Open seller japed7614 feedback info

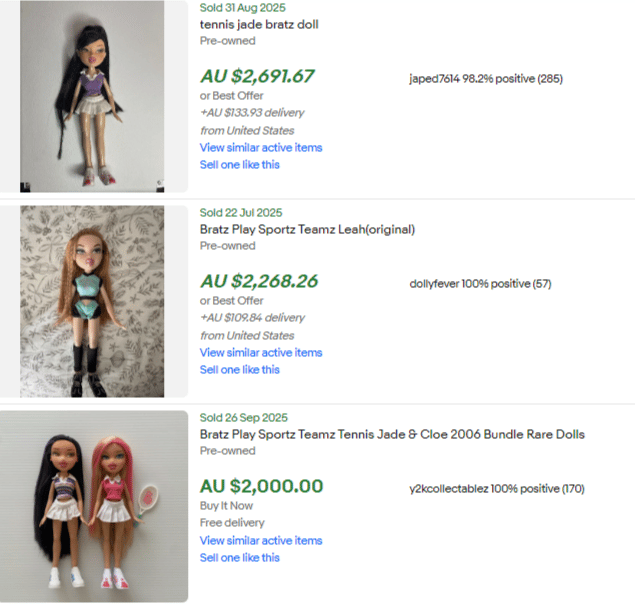tap(486, 79)
